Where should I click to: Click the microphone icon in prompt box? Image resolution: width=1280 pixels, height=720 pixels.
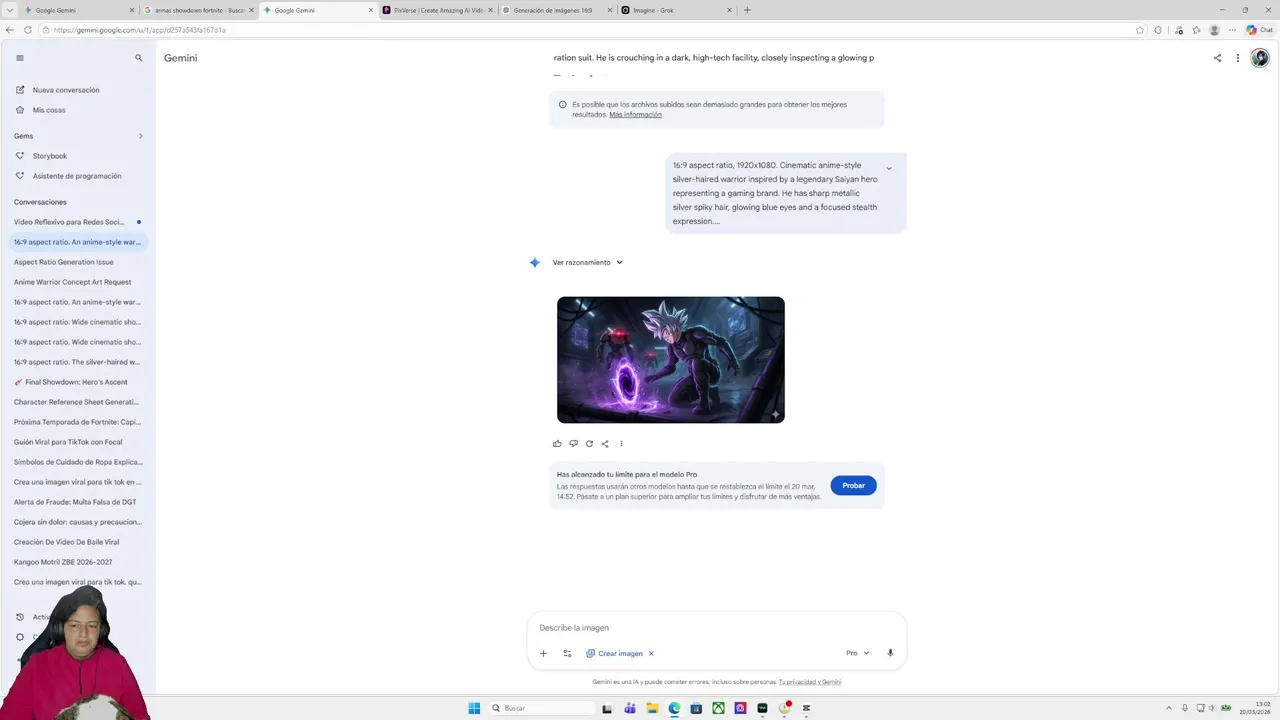tap(890, 653)
